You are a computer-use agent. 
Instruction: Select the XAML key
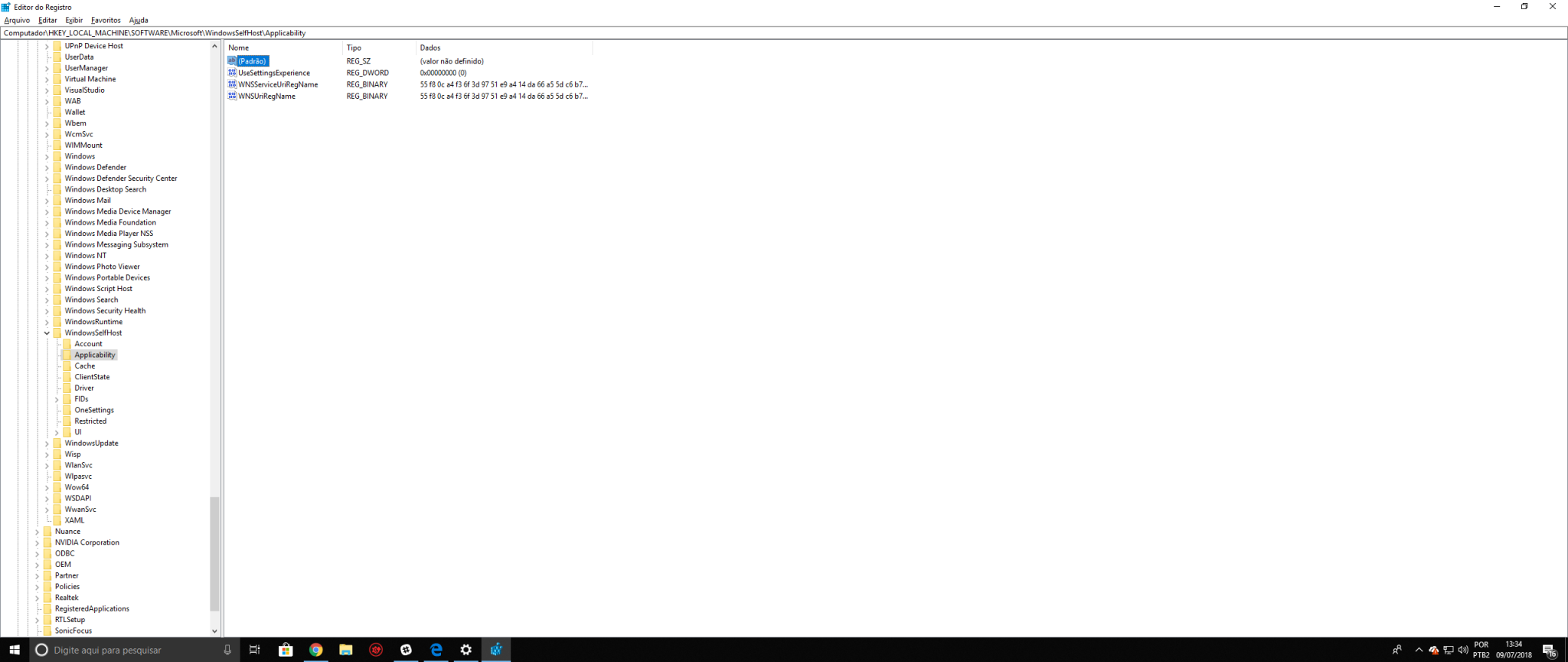(x=74, y=520)
